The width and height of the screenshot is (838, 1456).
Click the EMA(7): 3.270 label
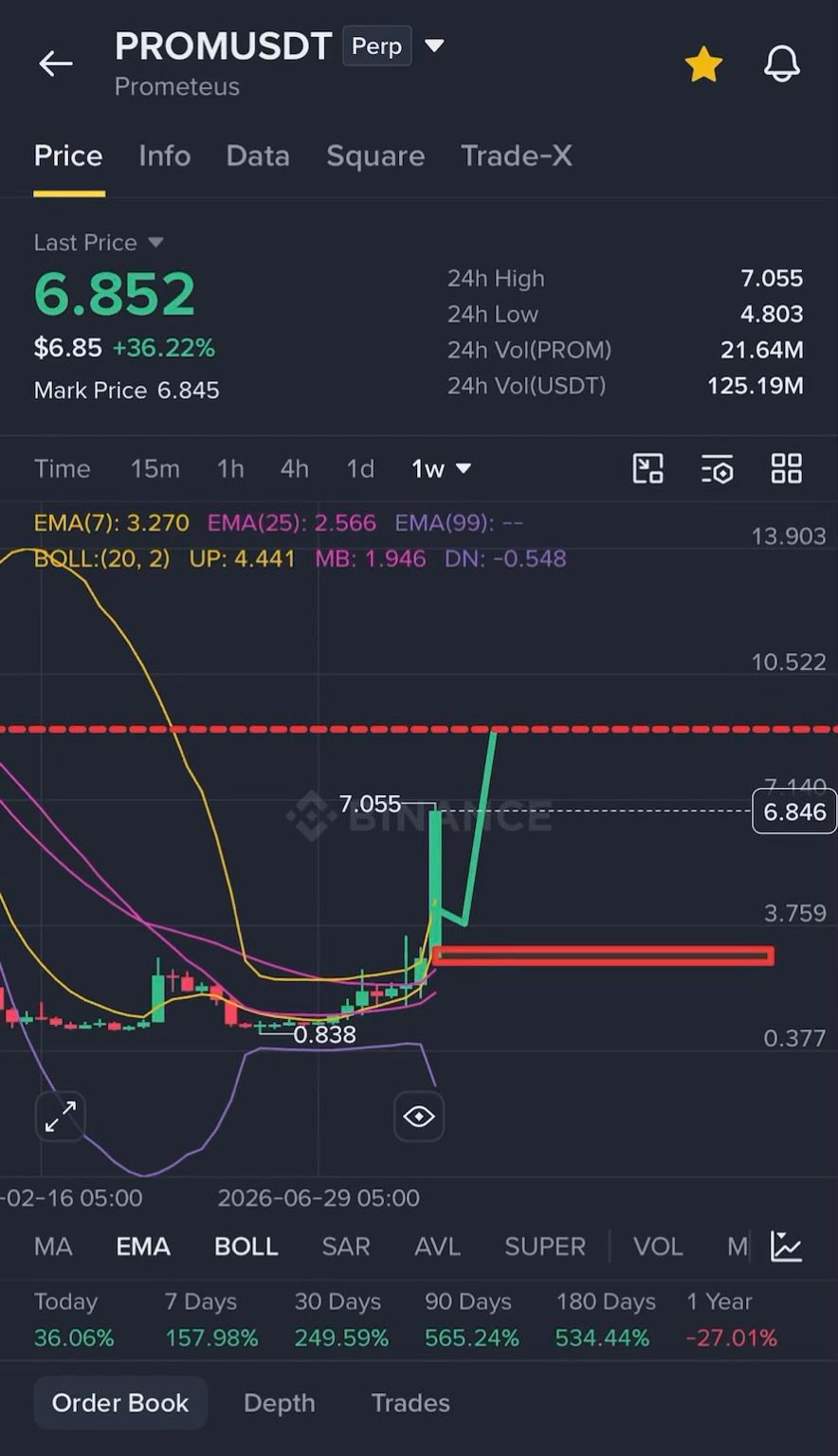112,523
